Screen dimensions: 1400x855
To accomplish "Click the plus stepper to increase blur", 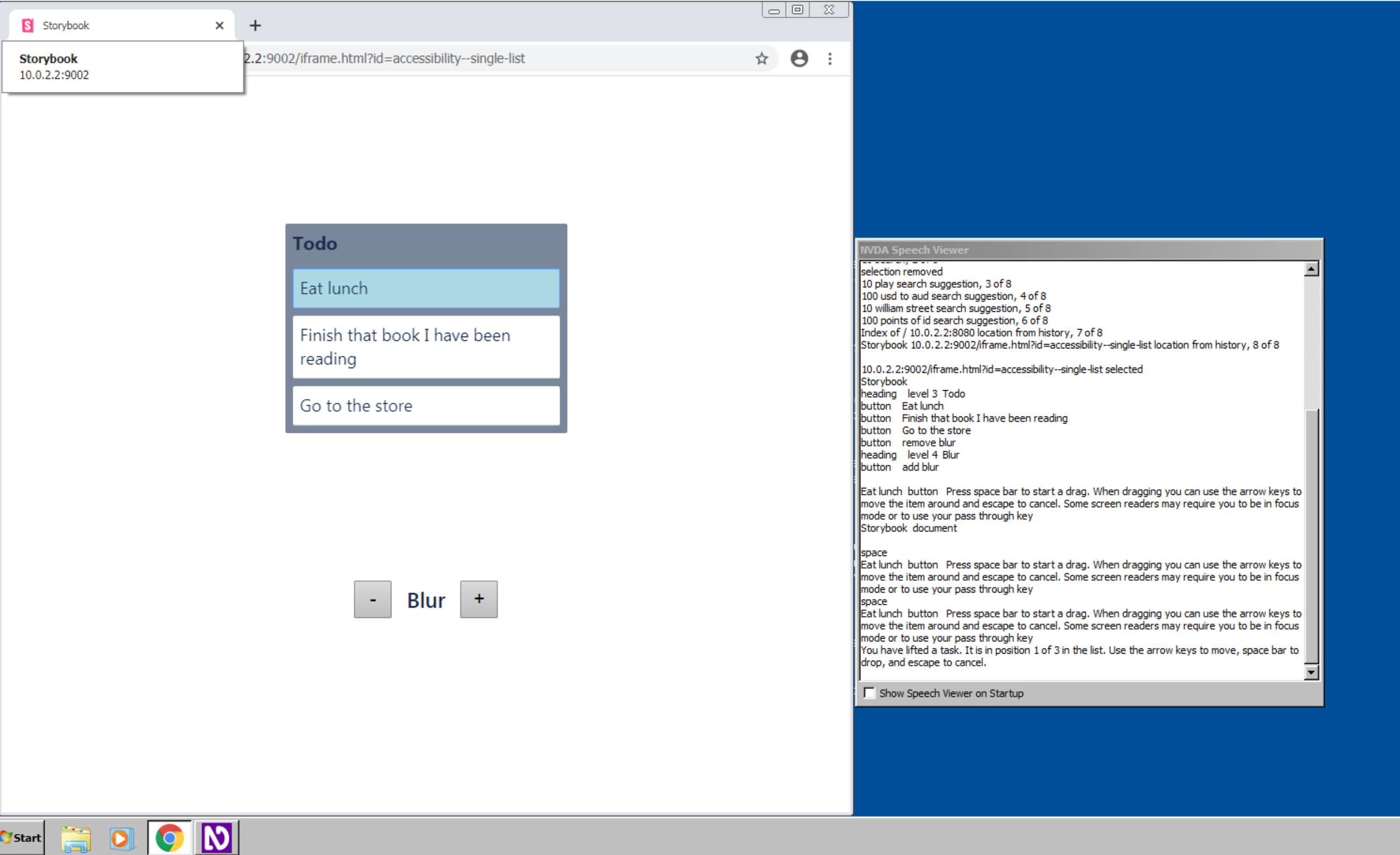I will coord(477,598).
